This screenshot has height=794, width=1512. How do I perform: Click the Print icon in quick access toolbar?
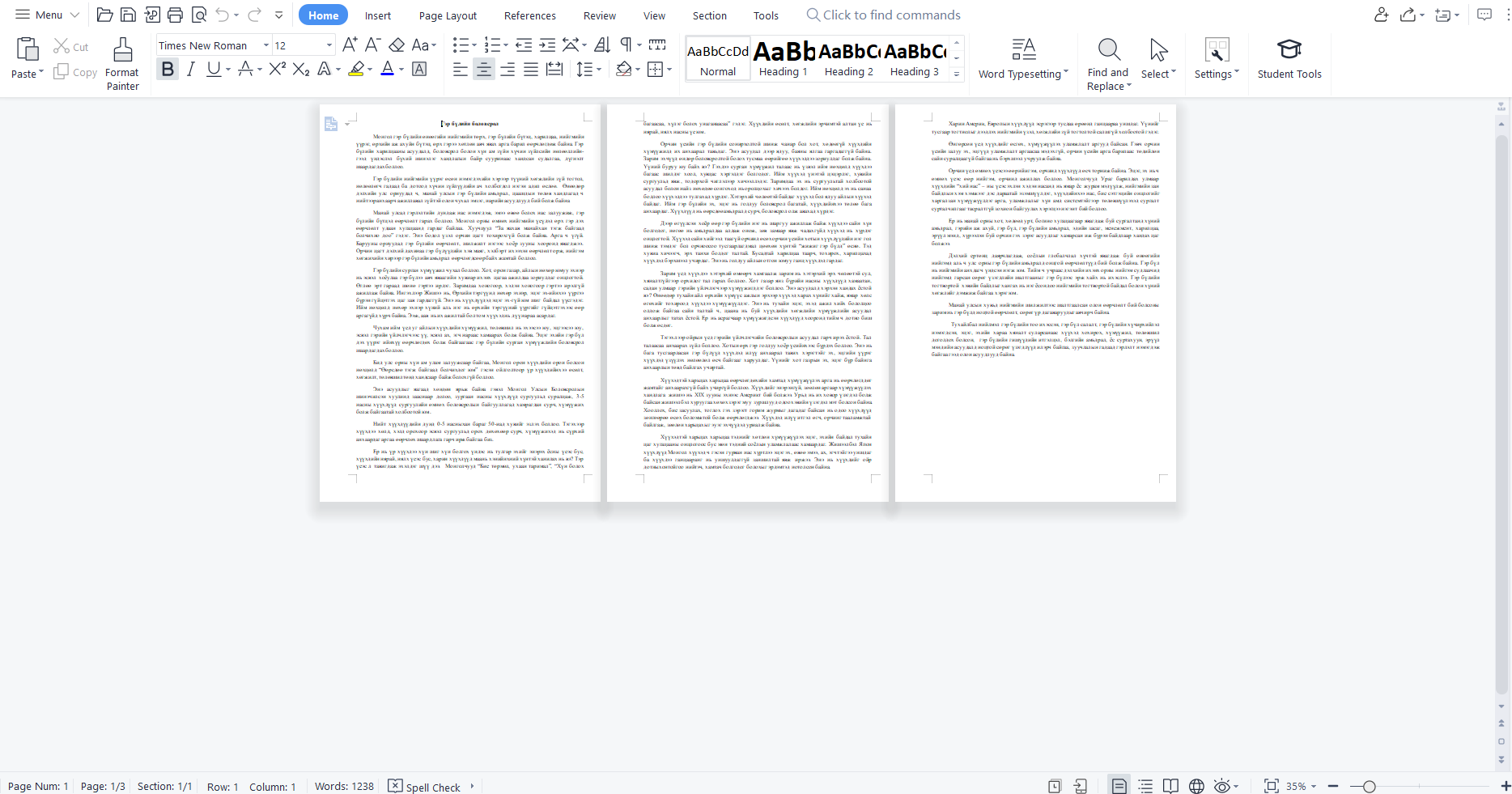(x=175, y=15)
